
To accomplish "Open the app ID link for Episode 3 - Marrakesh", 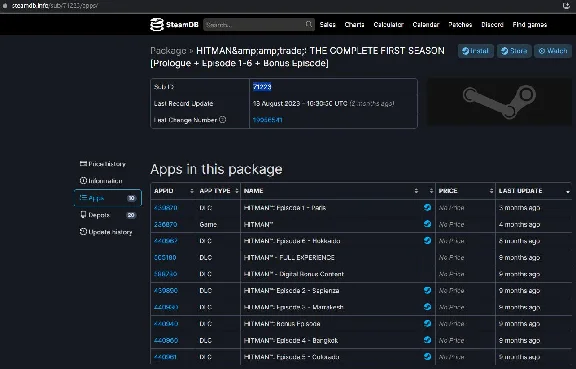I will (166, 307).
